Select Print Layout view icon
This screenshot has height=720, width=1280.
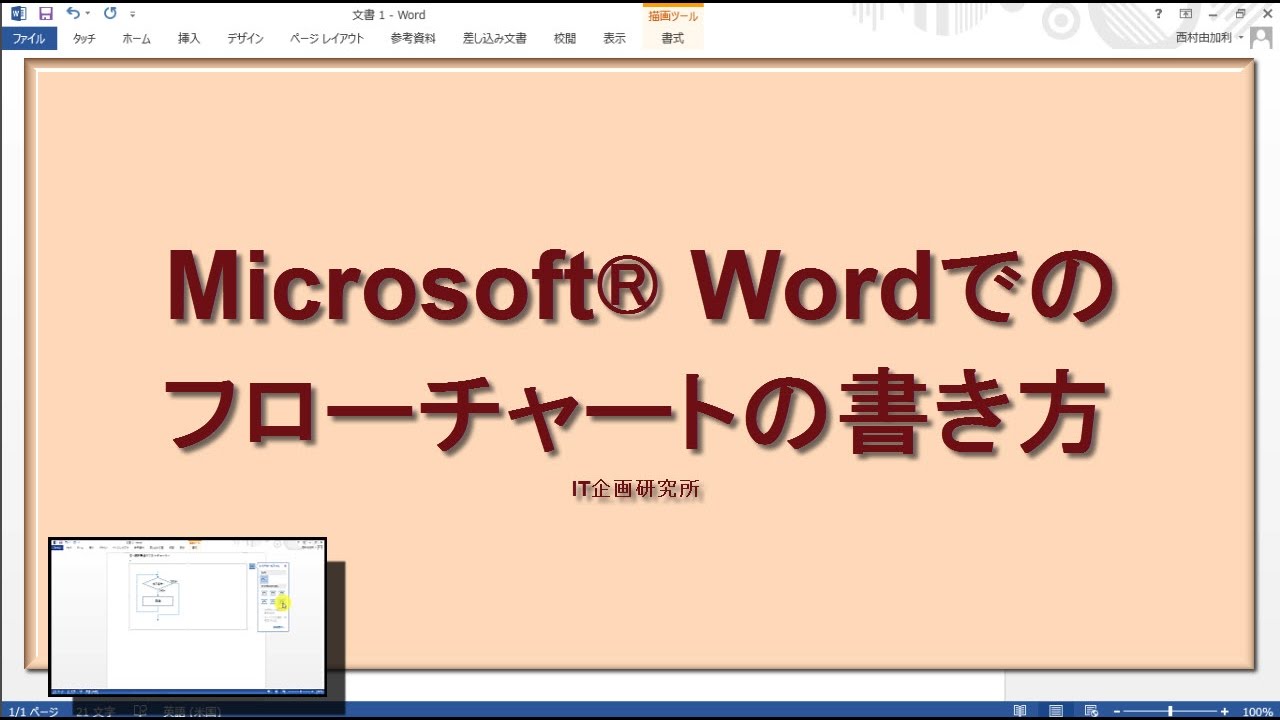click(x=1056, y=711)
